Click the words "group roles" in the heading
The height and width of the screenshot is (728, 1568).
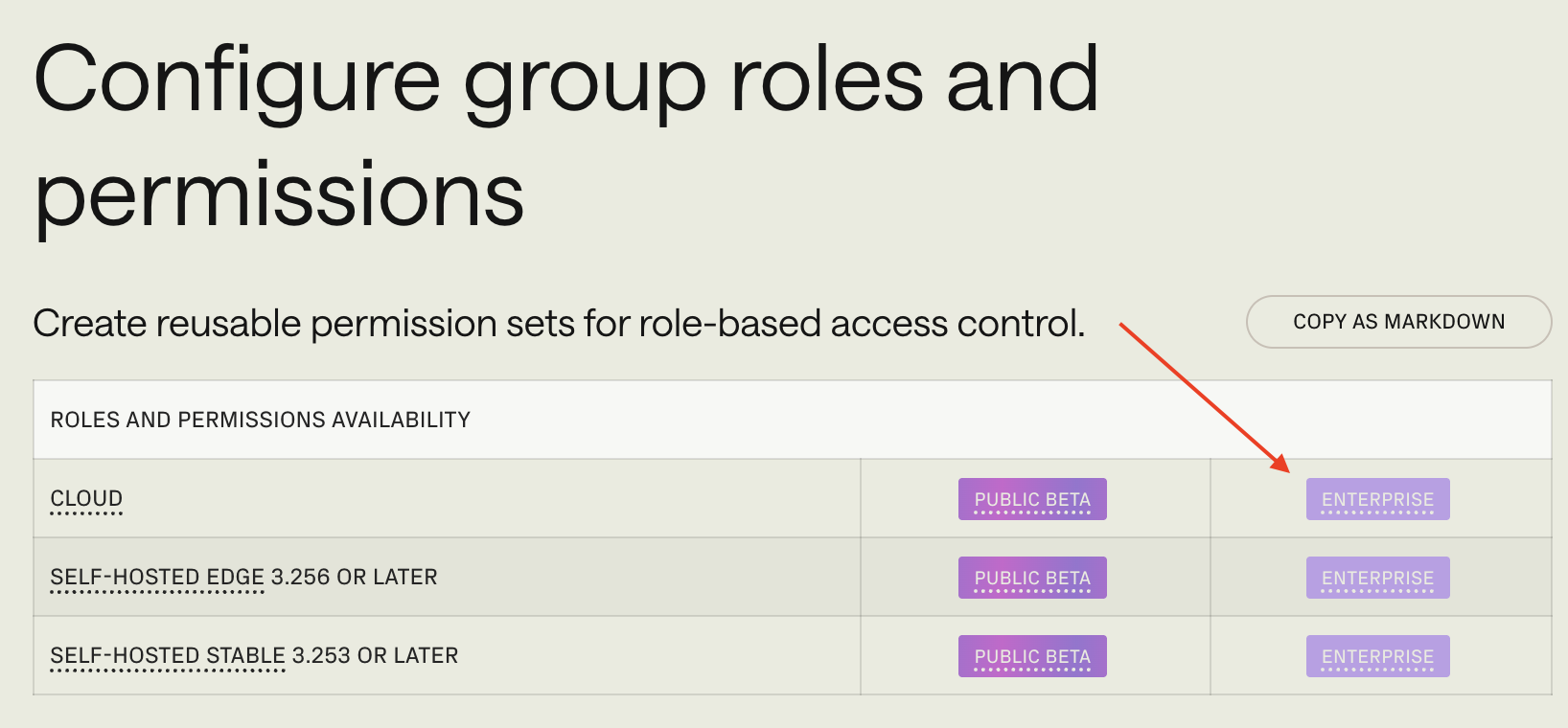coord(695,81)
